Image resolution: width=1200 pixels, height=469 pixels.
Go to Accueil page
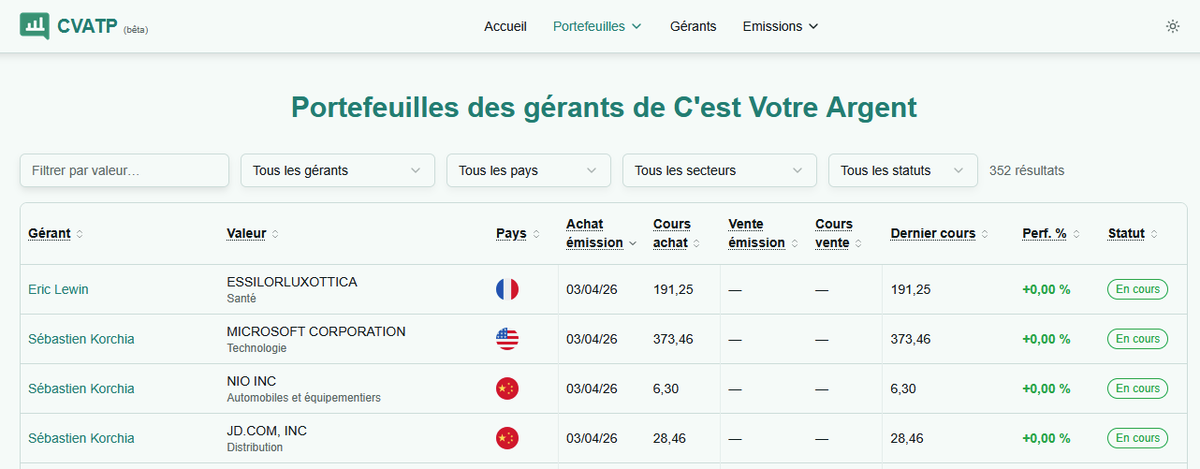point(505,26)
